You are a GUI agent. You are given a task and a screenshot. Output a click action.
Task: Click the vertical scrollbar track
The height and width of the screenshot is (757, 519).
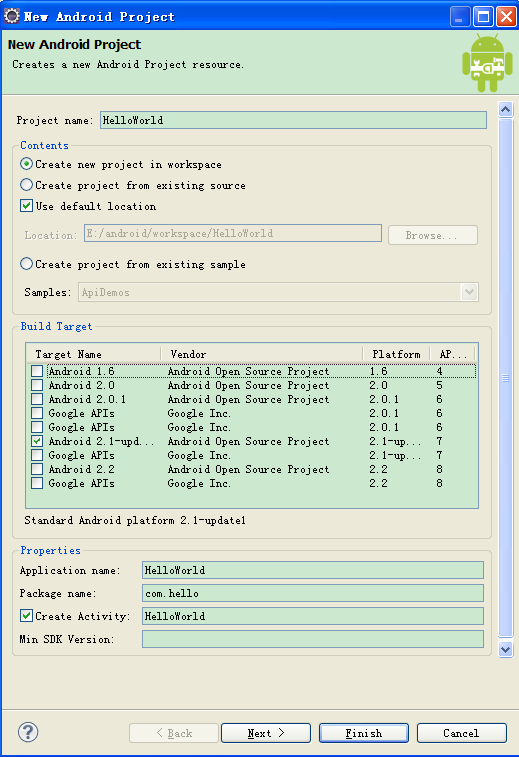click(x=505, y=378)
